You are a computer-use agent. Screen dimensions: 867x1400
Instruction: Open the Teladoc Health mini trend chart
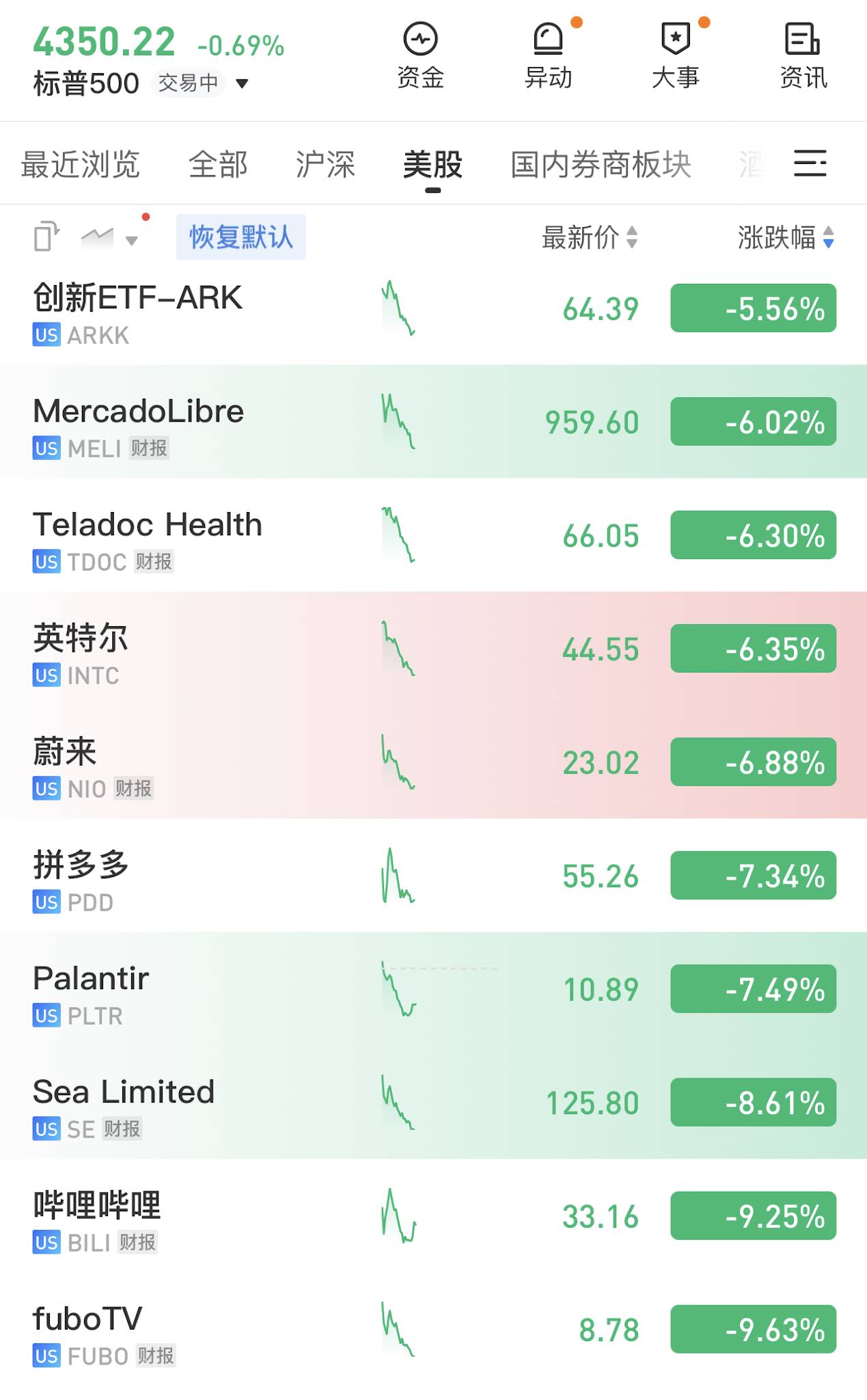[x=398, y=535]
